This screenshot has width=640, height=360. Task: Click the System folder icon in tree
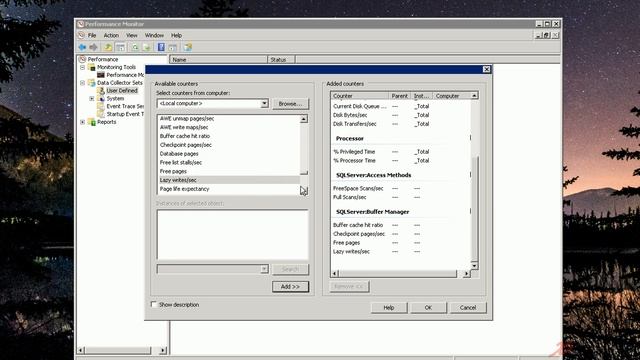click(x=101, y=98)
